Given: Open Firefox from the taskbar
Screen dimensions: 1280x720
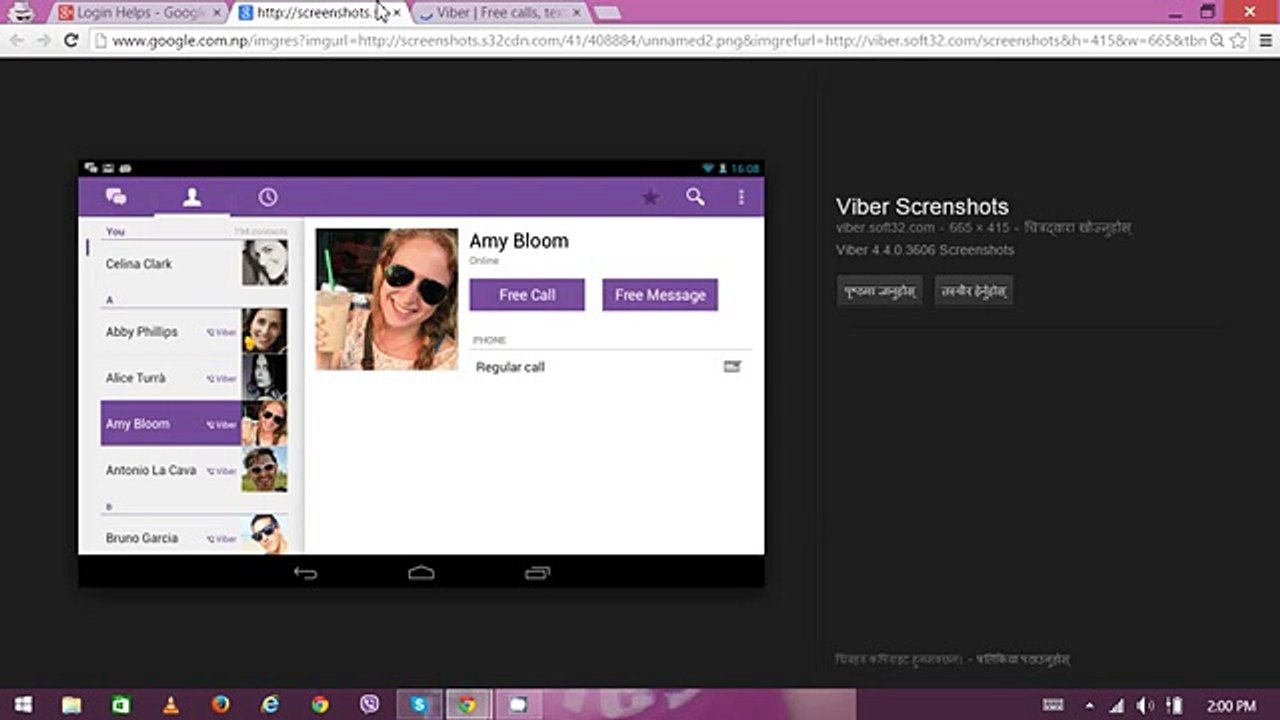Looking at the screenshot, I should click(220, 705).
